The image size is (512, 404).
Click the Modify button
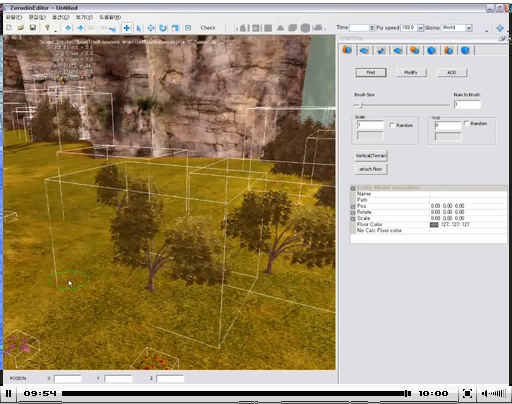pyautogui.click(x=411, y=72)
